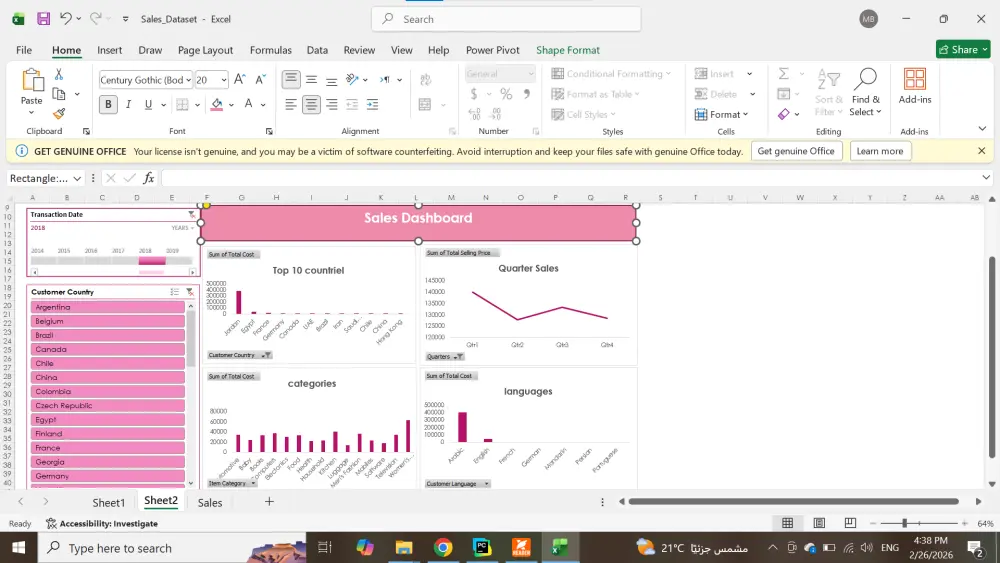1000x563 pixels.
Task: Click the 2018 selected bar on timeline
Action: [152, 261]
